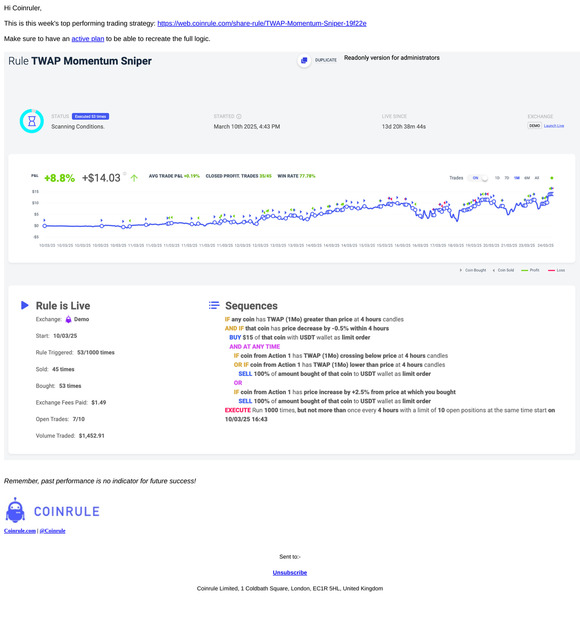Screen dimensions: 580x617
Task: Click the Unsubscribe link
Action: click(290, 573)
